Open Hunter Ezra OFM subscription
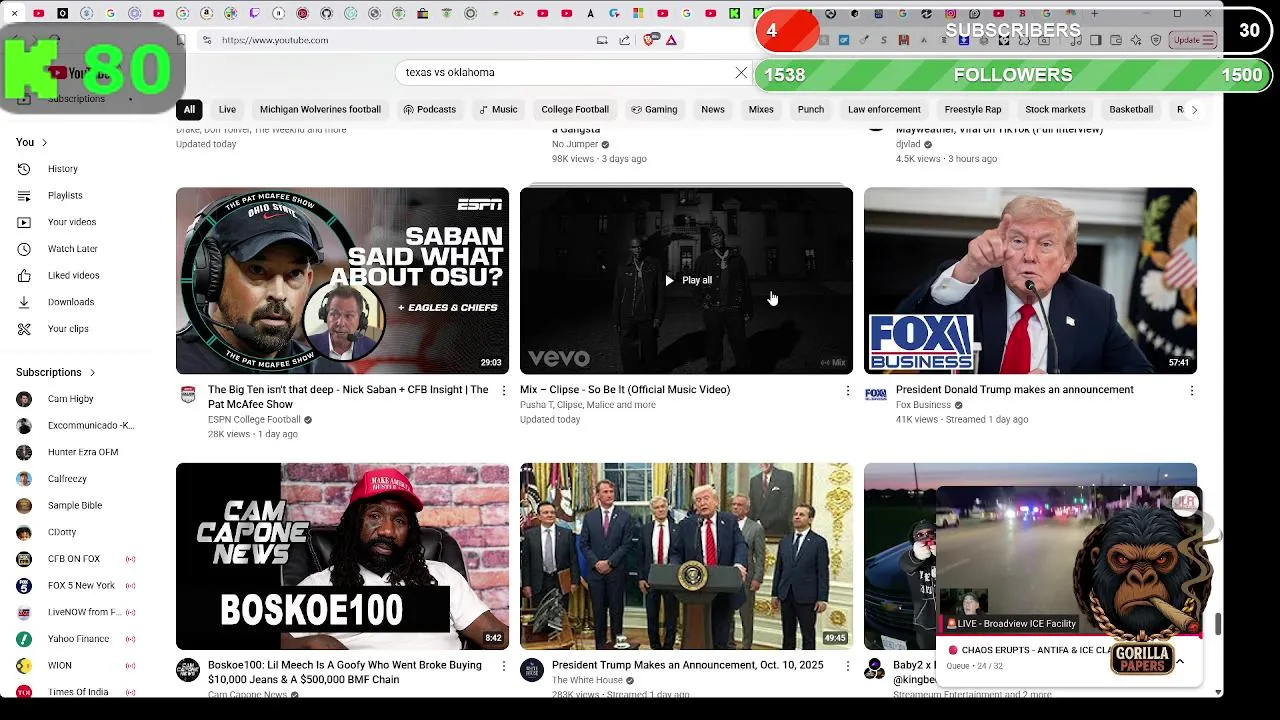 [83, 452]
